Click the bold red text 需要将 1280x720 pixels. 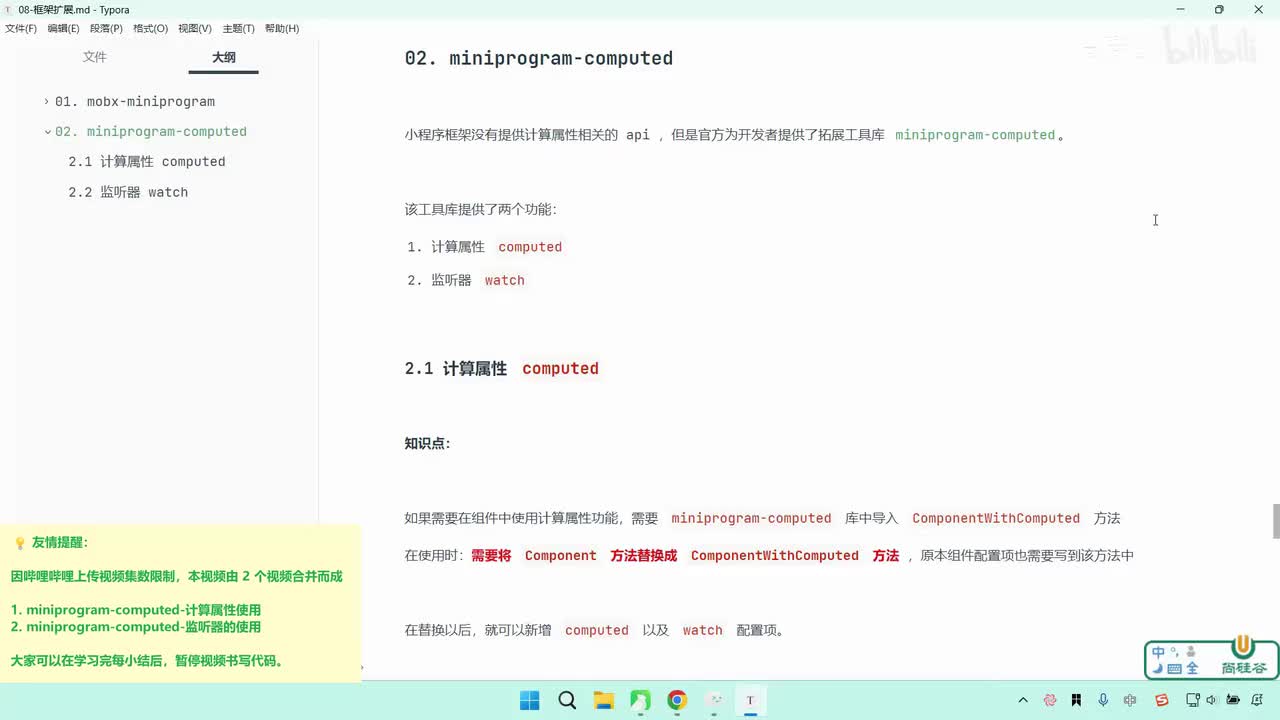(x=491, y=555)
